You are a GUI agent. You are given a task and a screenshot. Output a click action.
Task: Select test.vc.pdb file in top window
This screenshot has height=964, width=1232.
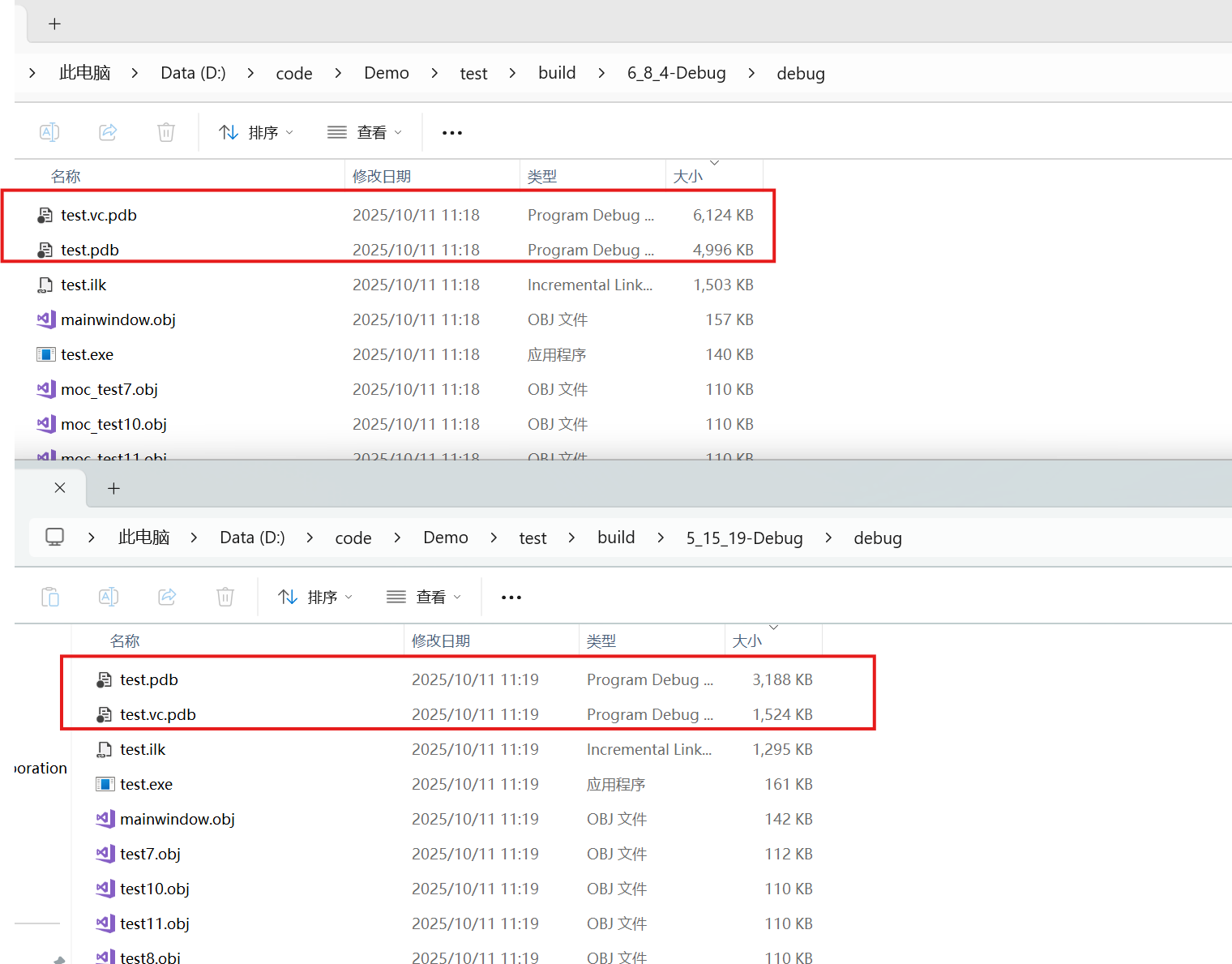(99, 215)
